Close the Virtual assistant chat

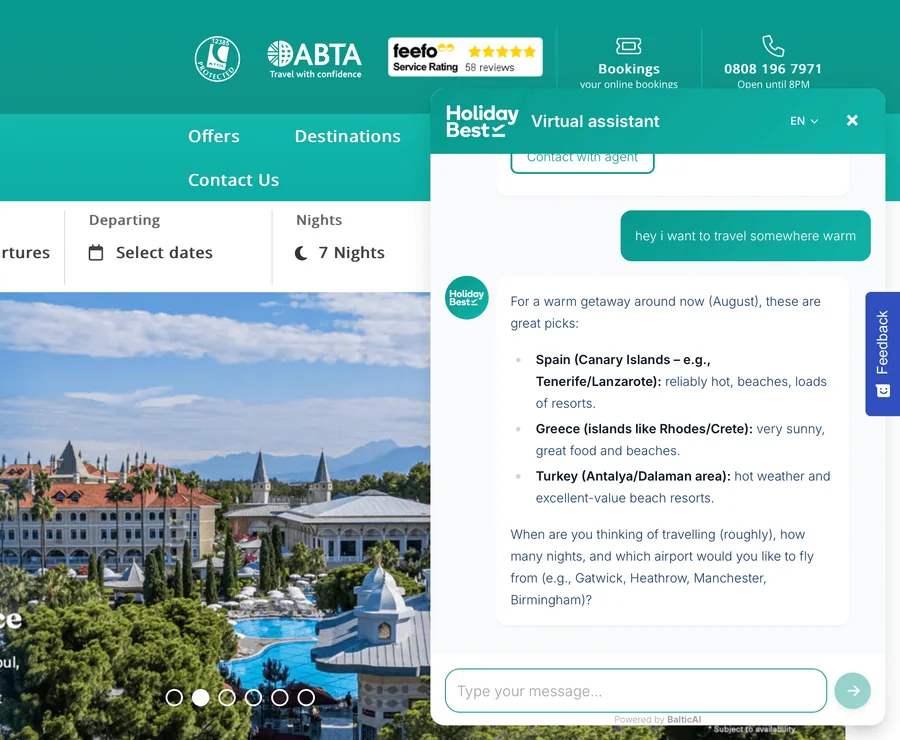tap(852, 121)
